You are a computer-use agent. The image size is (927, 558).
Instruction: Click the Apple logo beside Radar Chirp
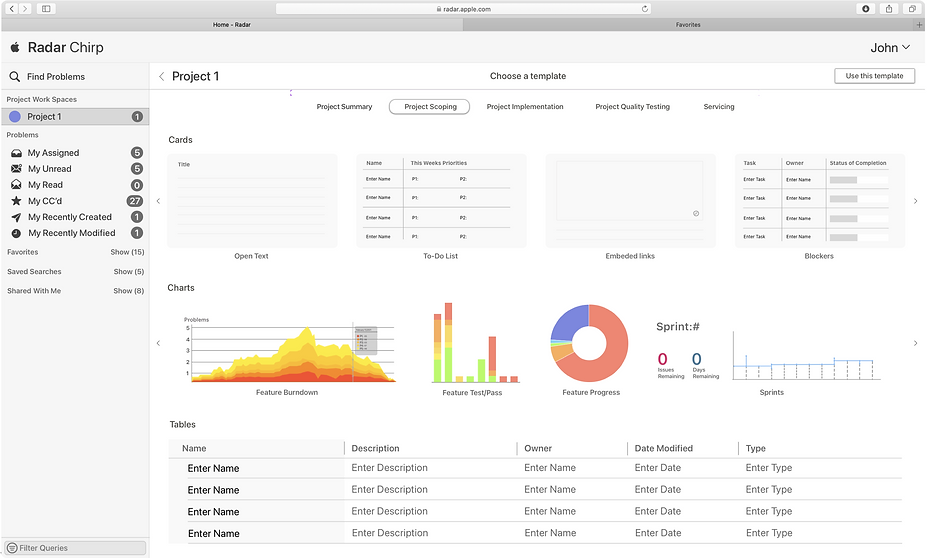pyautogui.click(x=15, y=47)
